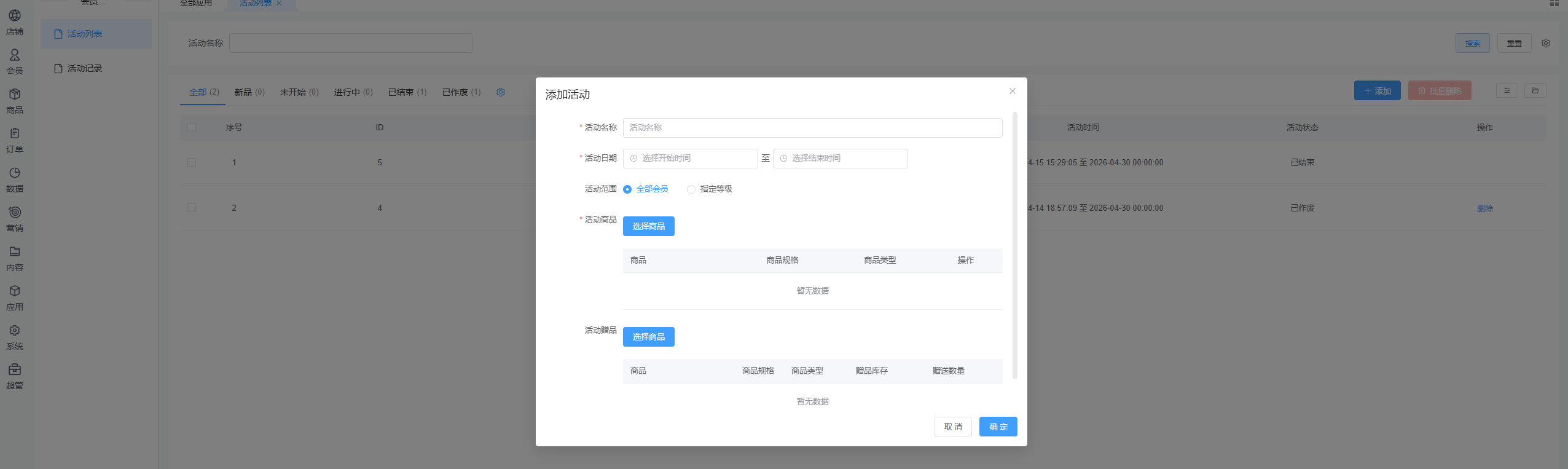Click the 活动名称 field in the dialog

(x=812, y=128)
